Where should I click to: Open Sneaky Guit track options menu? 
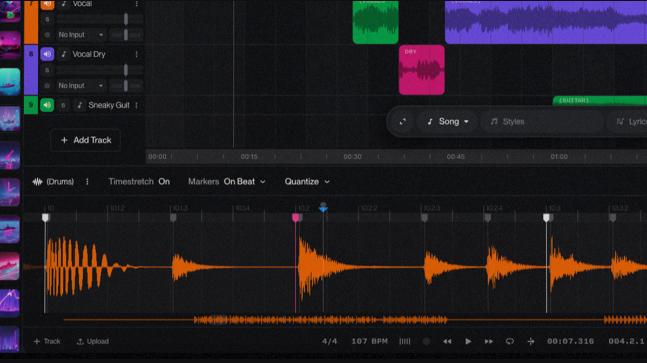[137, 105]
